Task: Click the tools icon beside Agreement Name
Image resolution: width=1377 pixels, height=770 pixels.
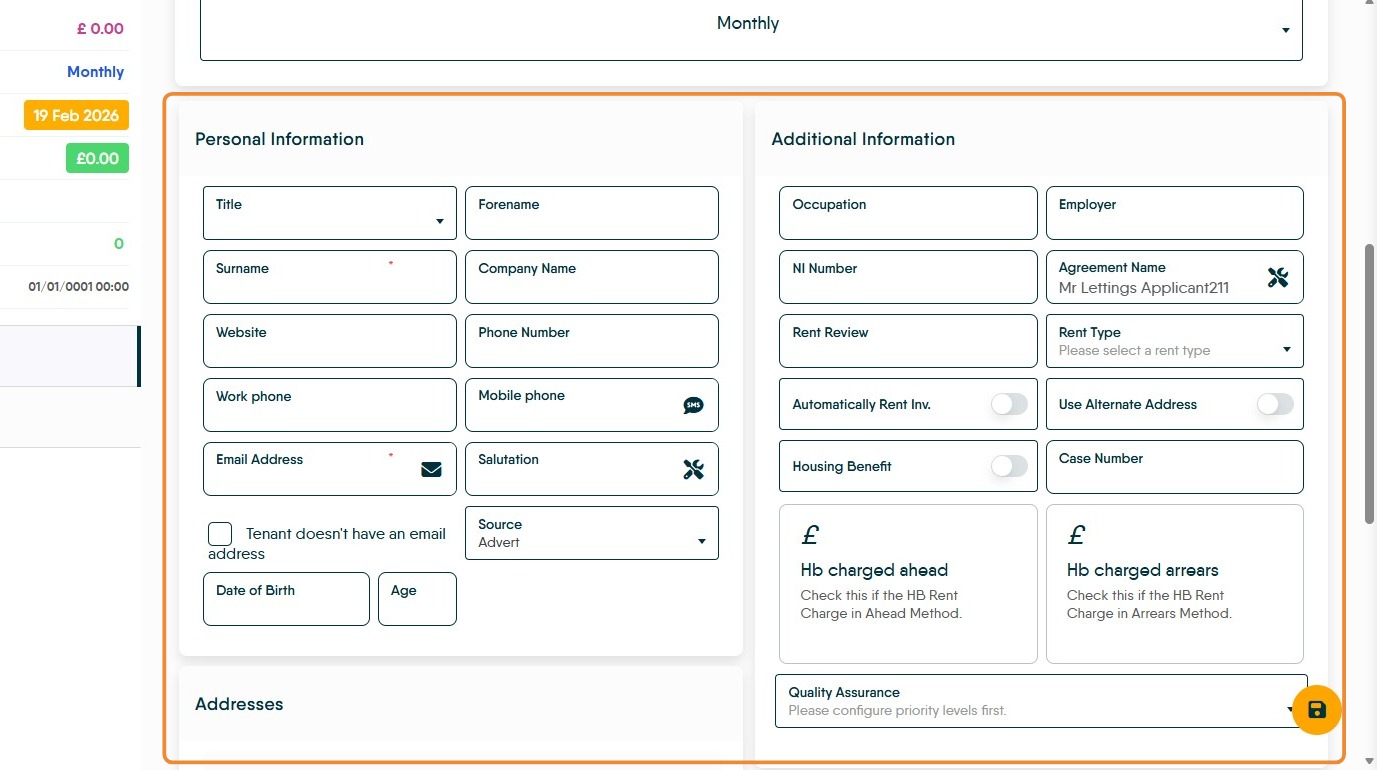Action: [1277, 278]
